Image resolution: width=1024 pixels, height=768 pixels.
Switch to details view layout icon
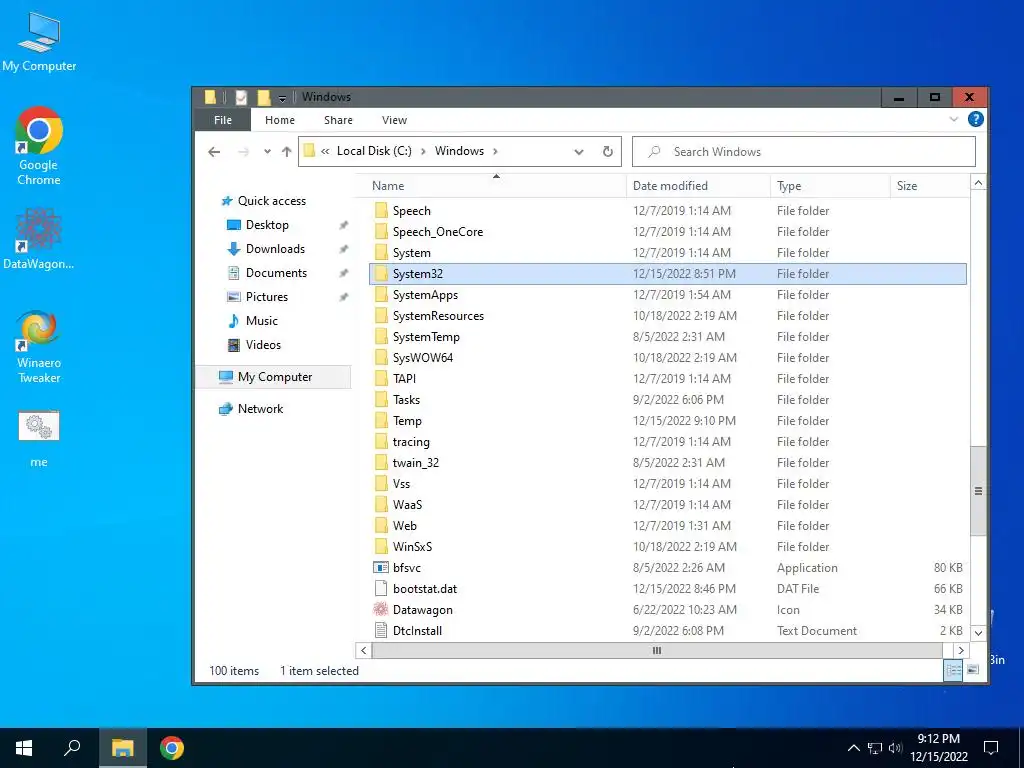953,670
